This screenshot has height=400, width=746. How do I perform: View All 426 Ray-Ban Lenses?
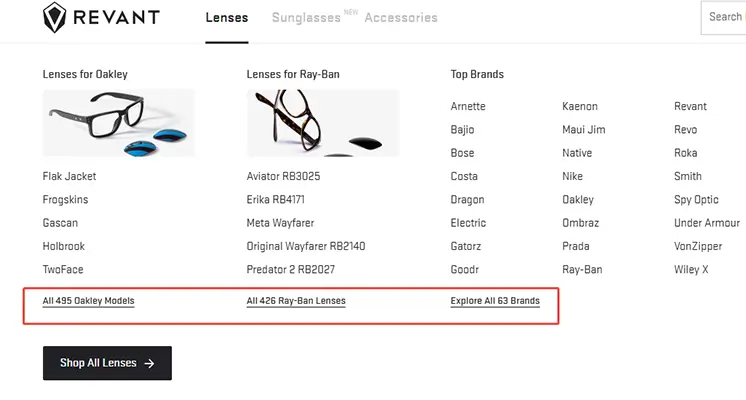296,301
